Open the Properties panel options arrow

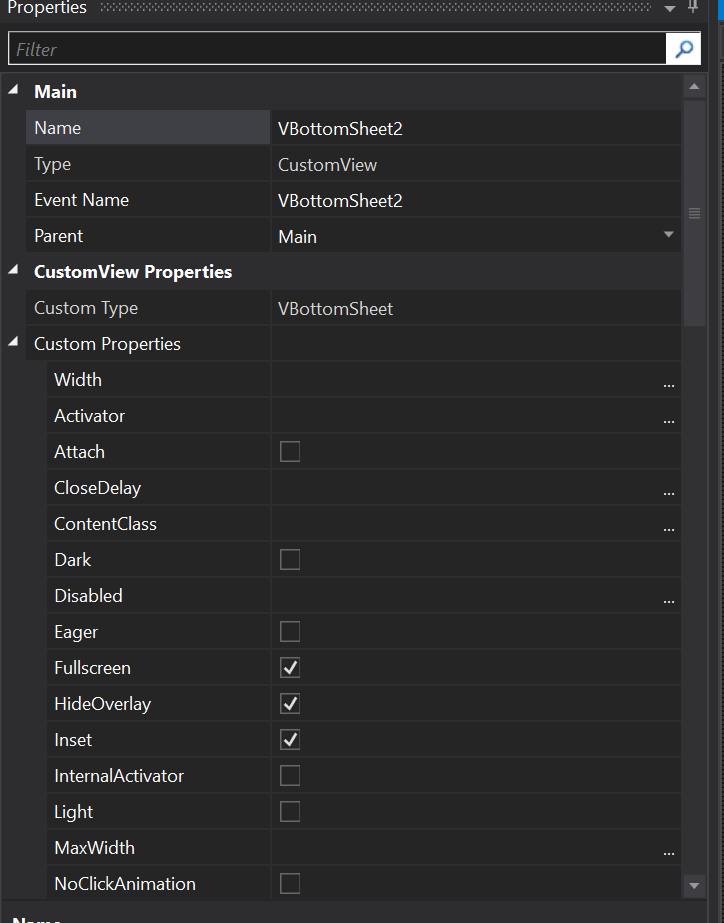pyautogui.click(x=670, y=8)
